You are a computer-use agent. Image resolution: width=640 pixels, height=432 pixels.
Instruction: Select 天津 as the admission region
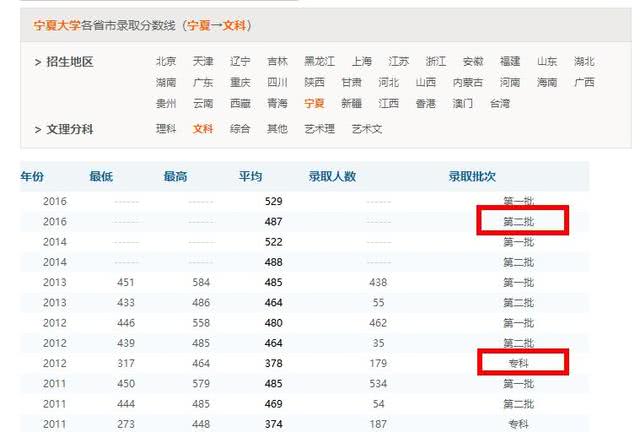(x=203, y=61)
